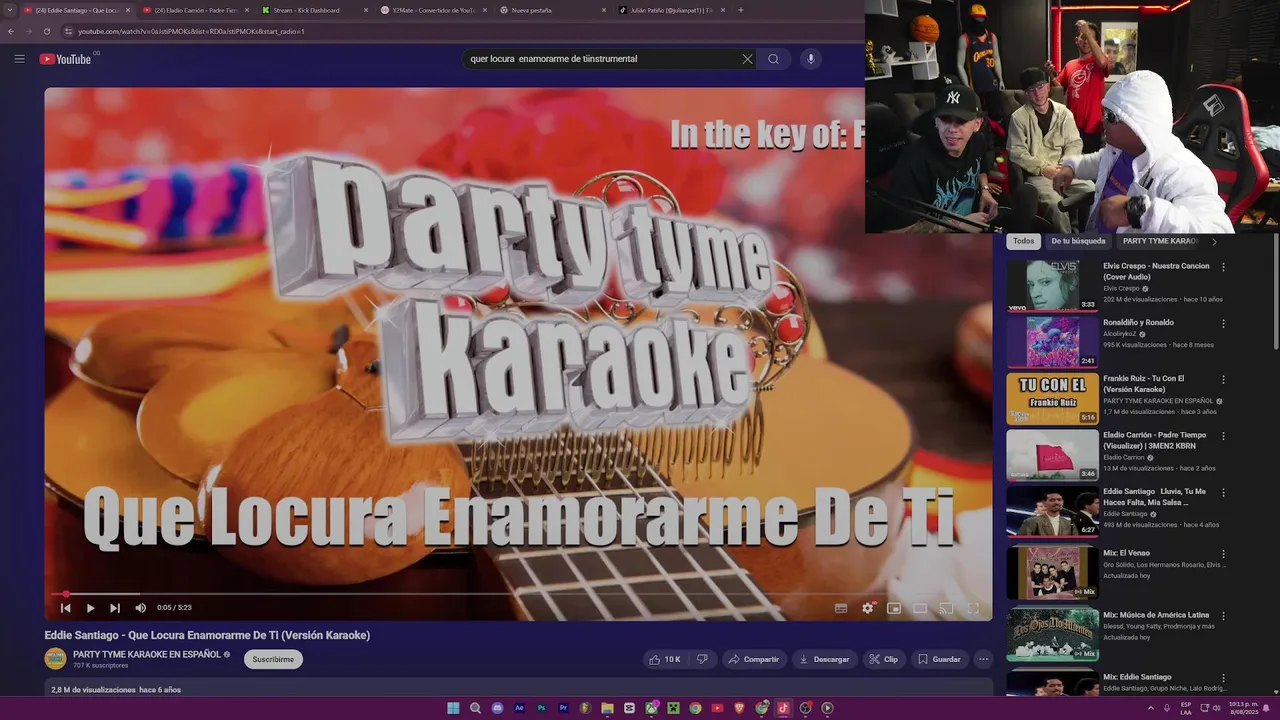This screenshot has width=1280, height=720.
Task: Open more actions ellipsis below video
Action: tap(983, 659)
